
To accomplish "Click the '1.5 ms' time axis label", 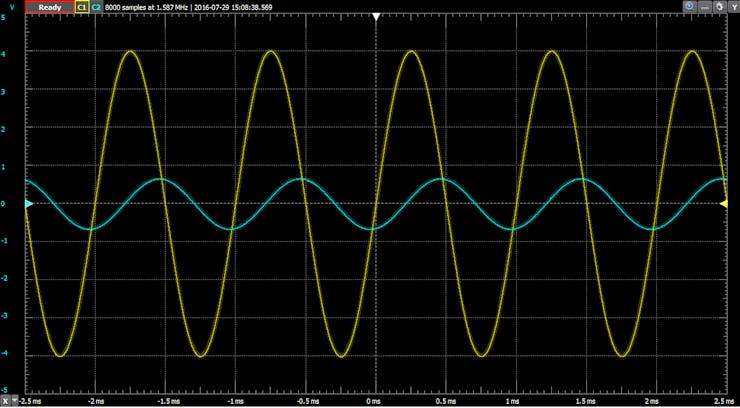I will click(x=586, y=401).
